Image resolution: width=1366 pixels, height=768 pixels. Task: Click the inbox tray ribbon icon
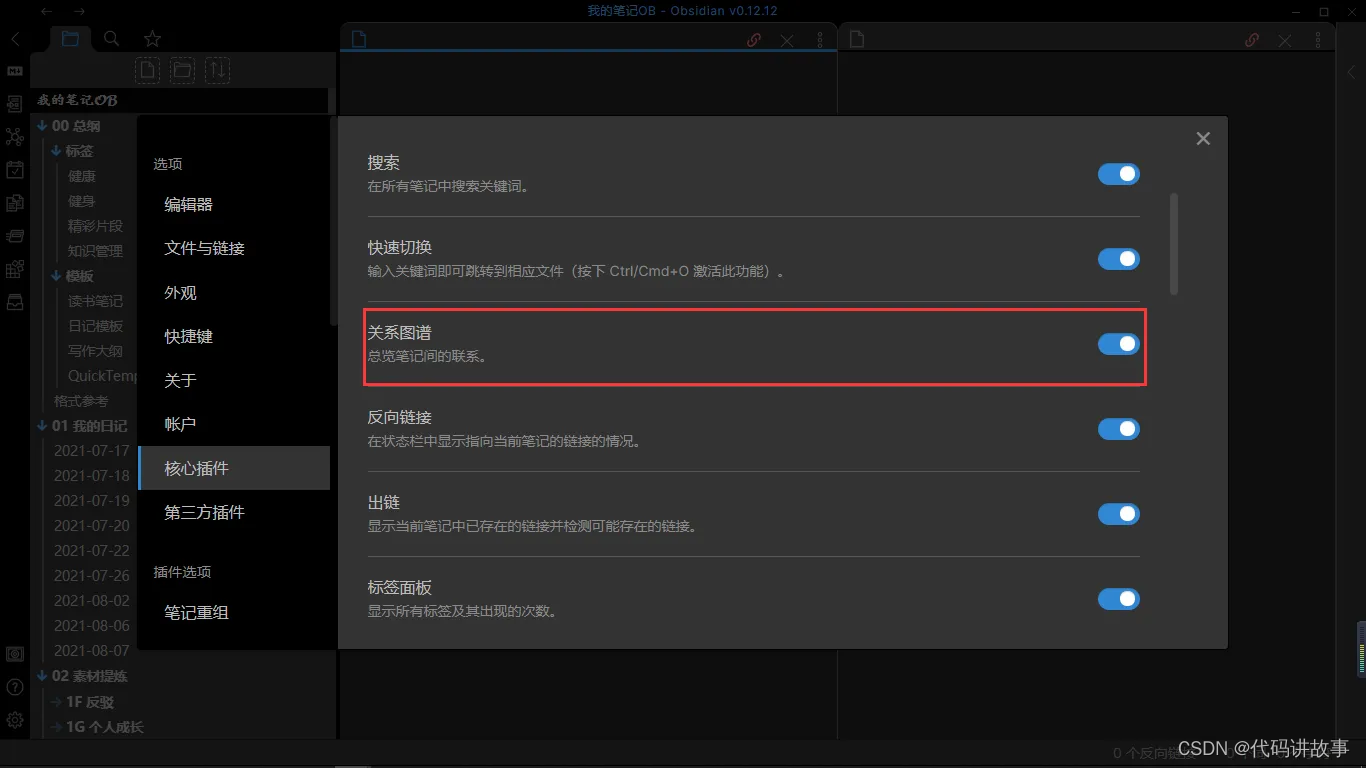click(x=15, y=302)
